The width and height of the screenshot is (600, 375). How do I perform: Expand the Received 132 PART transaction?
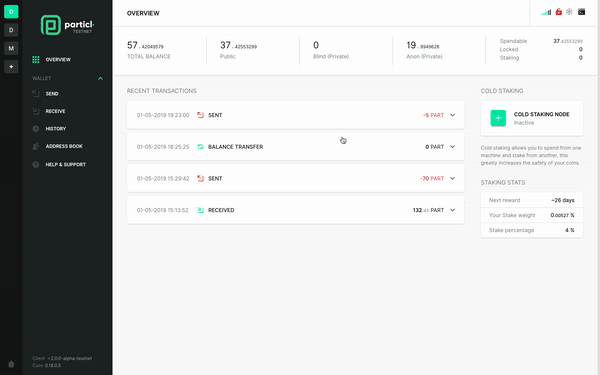point(452,210)
